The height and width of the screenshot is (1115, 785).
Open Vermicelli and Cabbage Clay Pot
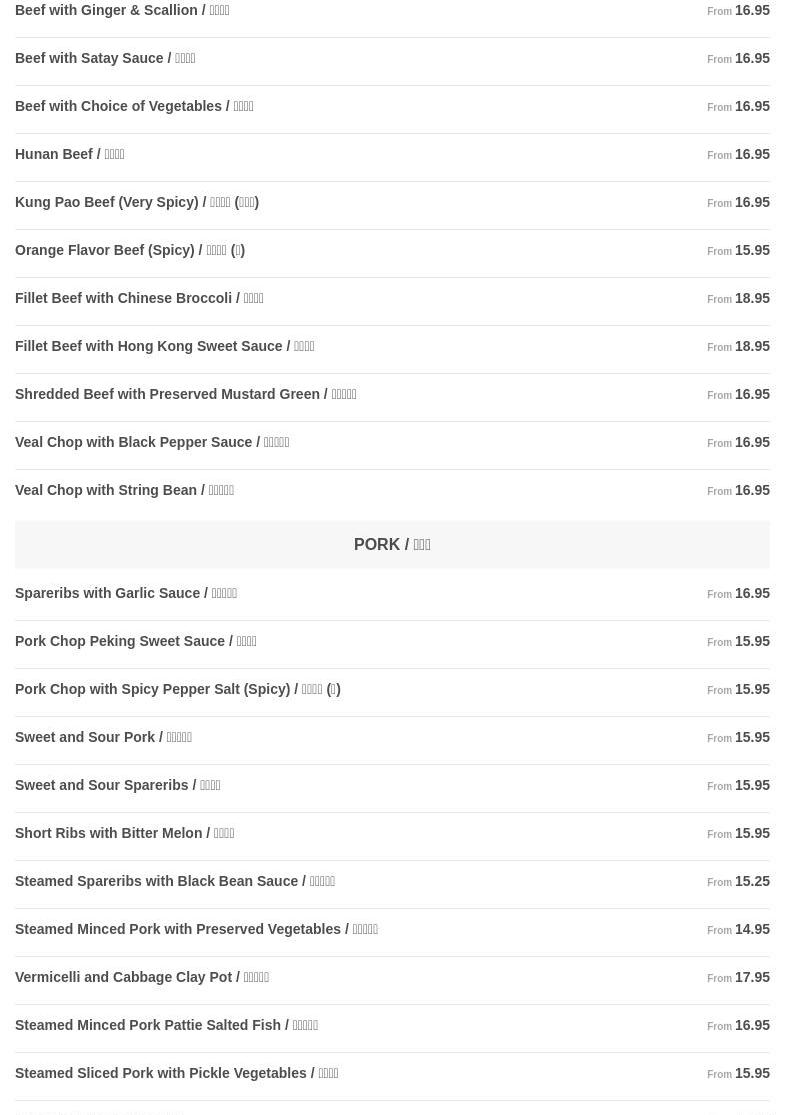pos(392,980)
